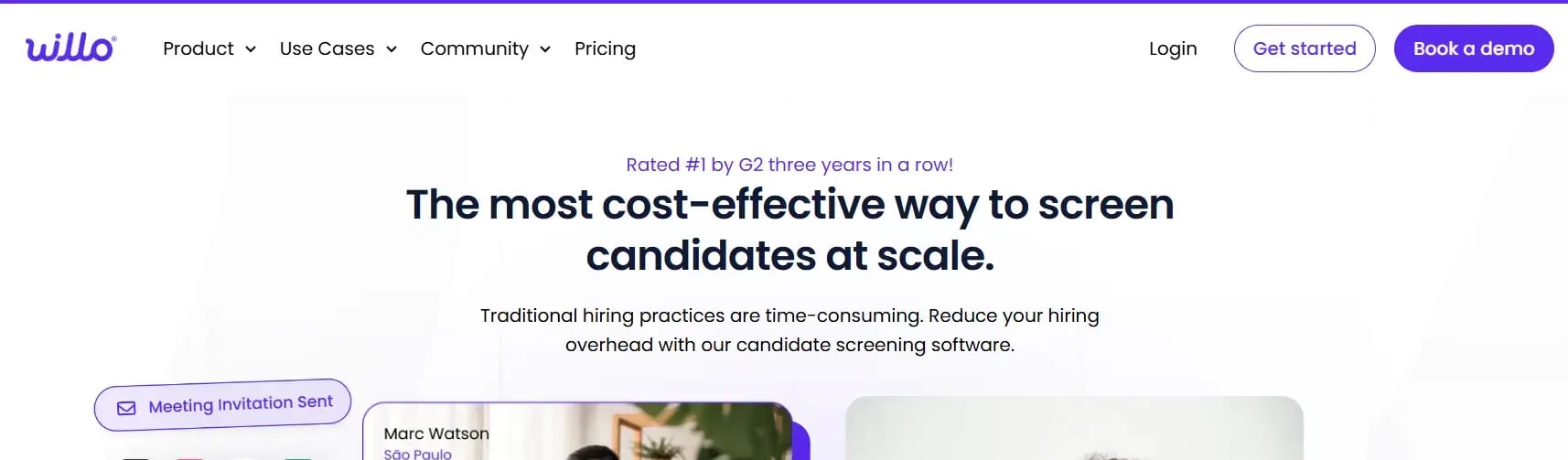Image resolution: width=1568 pixels, height=460 pixels.
Task: Click the São Paulo location text
Action: click(x=417, y=454)
